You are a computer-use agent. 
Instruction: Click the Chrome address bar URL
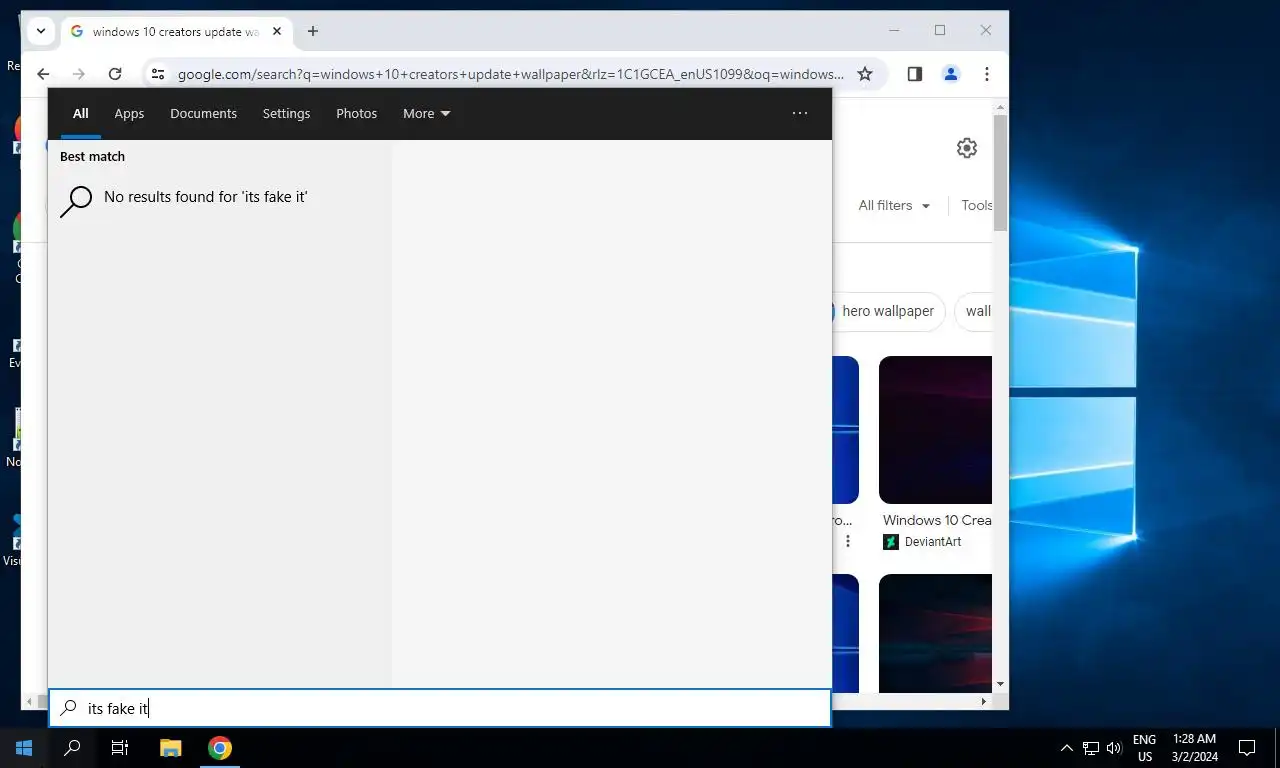point(510,74)
